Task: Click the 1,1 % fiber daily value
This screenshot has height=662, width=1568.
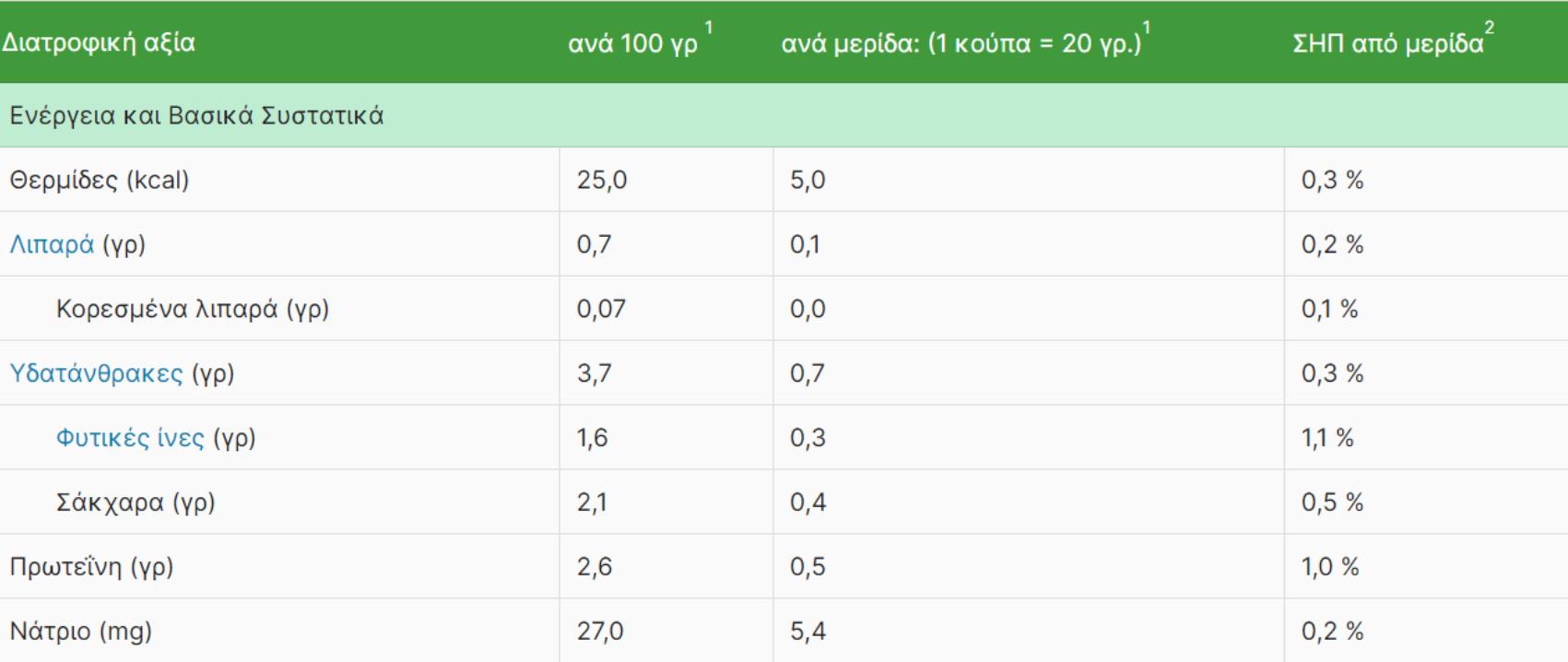Action: pyautogui.click(x=1327, y=438)
